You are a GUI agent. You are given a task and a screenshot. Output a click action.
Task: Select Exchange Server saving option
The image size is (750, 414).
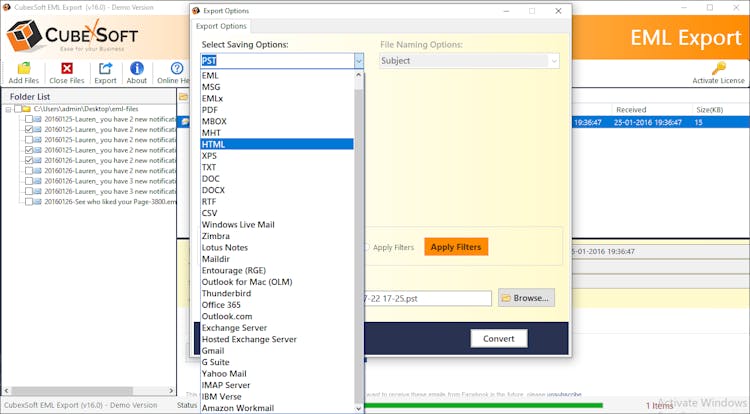[x=277, y=328]
